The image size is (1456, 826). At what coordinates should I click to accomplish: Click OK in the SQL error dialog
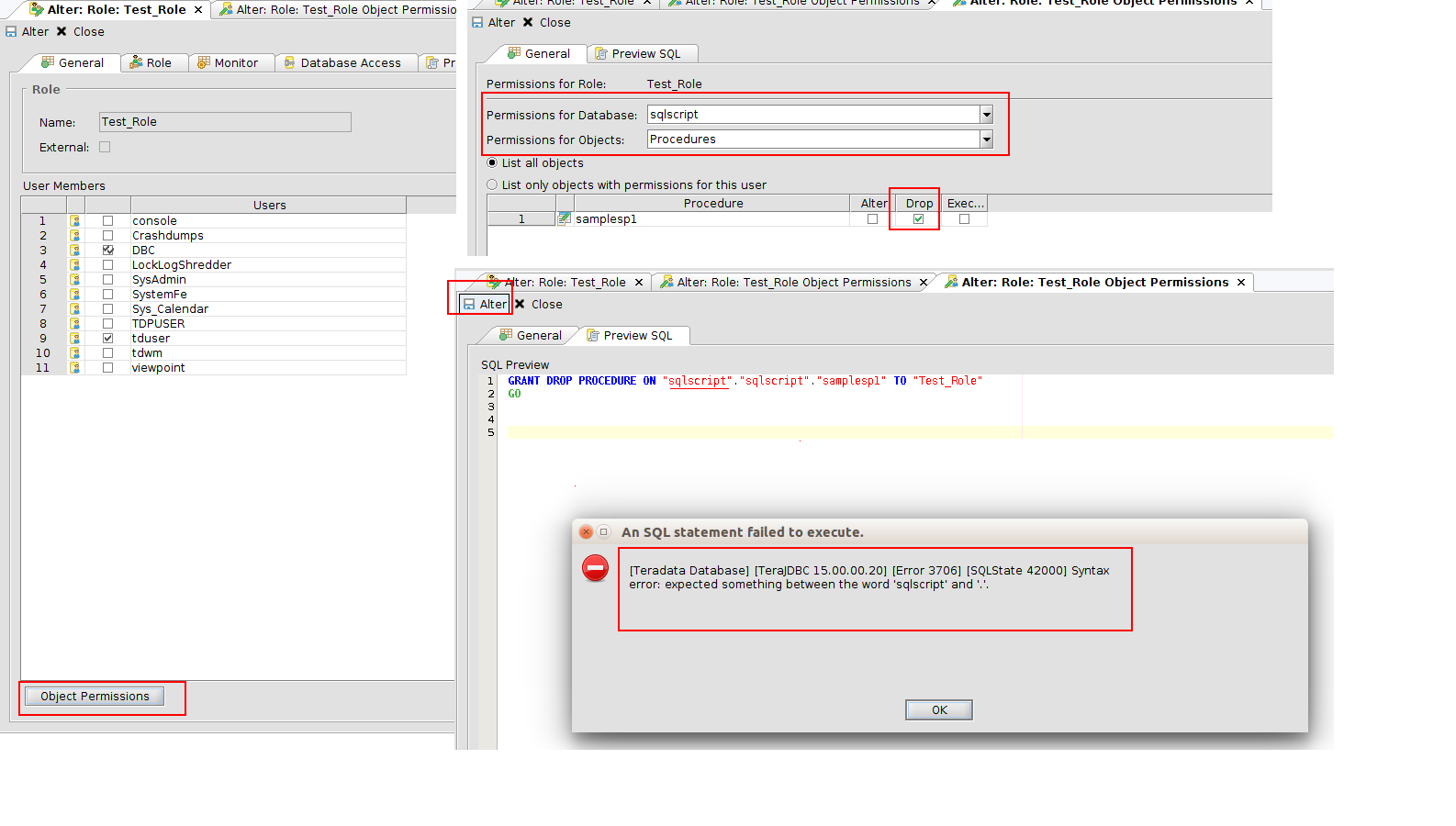point(939,710)
